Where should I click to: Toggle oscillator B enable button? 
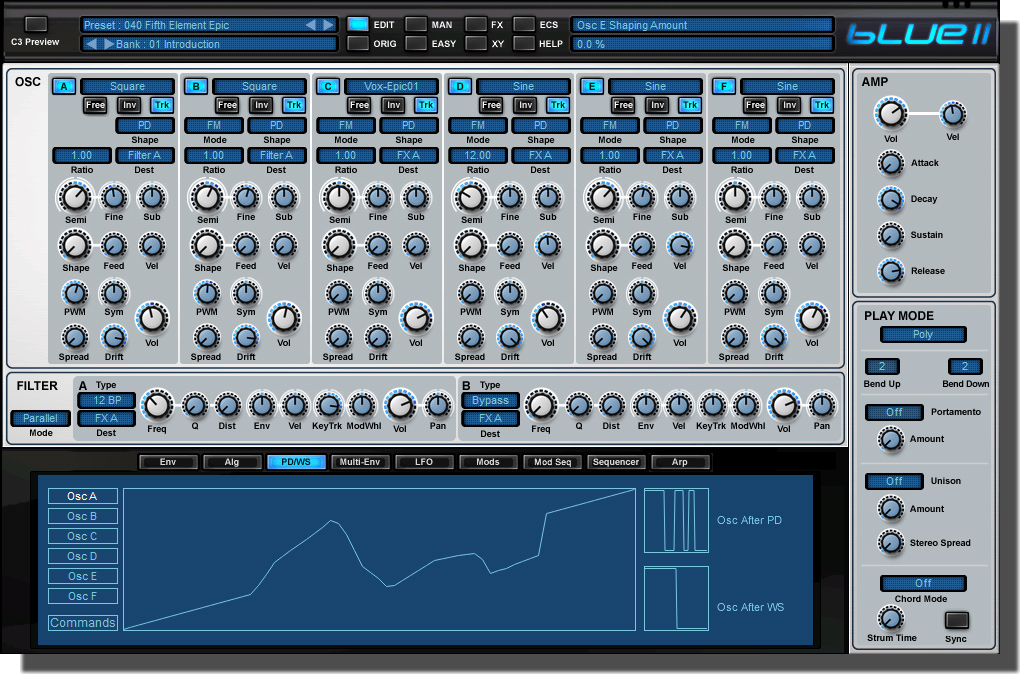196,86
